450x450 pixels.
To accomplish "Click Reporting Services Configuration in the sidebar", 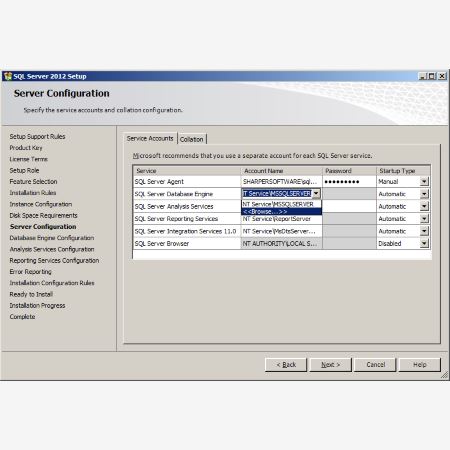I will 54,260.
